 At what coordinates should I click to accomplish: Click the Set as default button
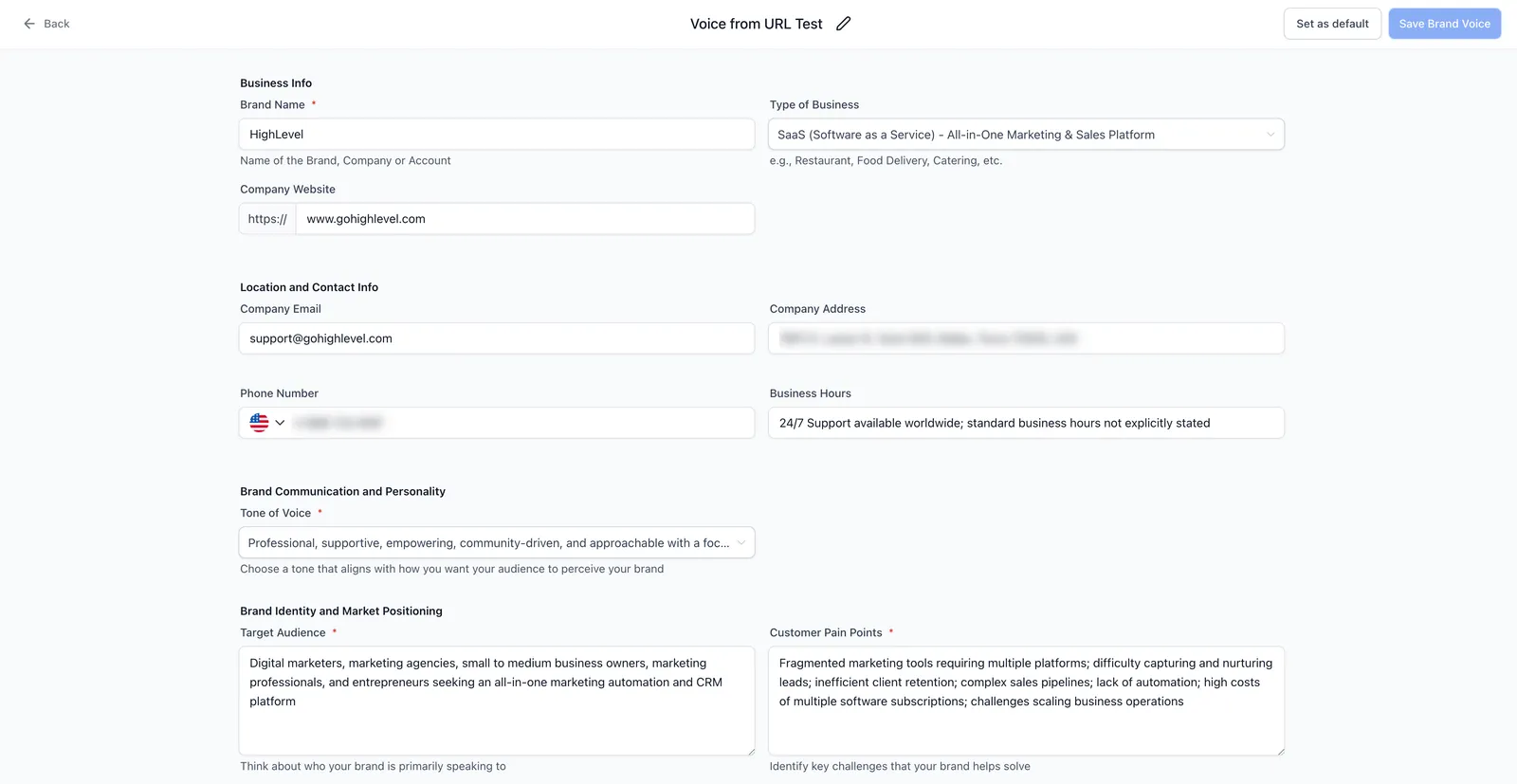[x=1332, y=24]
